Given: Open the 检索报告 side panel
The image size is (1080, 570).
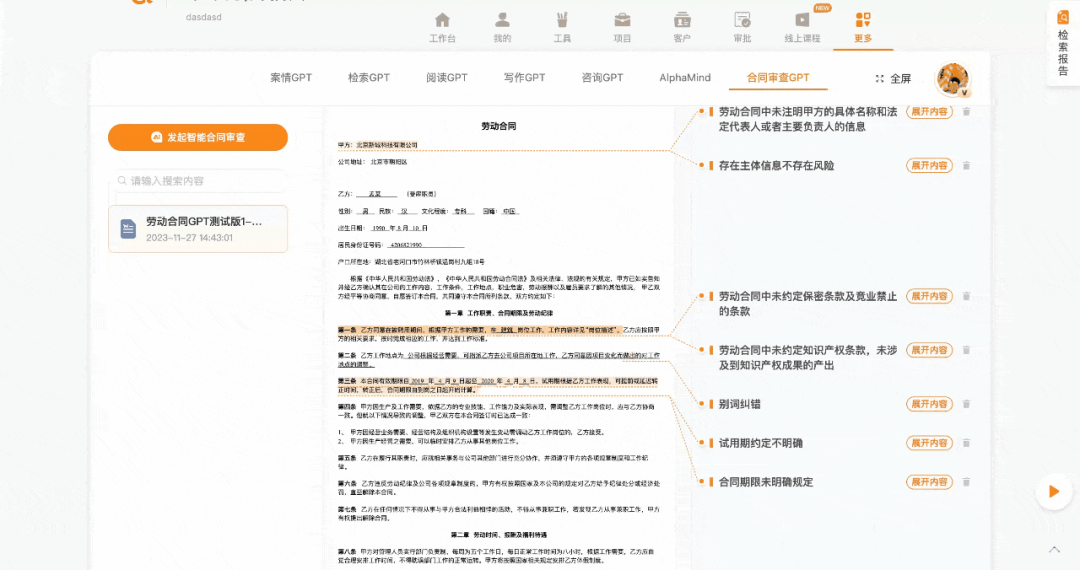Looking at the screenshot, I should coord(1063,43).
